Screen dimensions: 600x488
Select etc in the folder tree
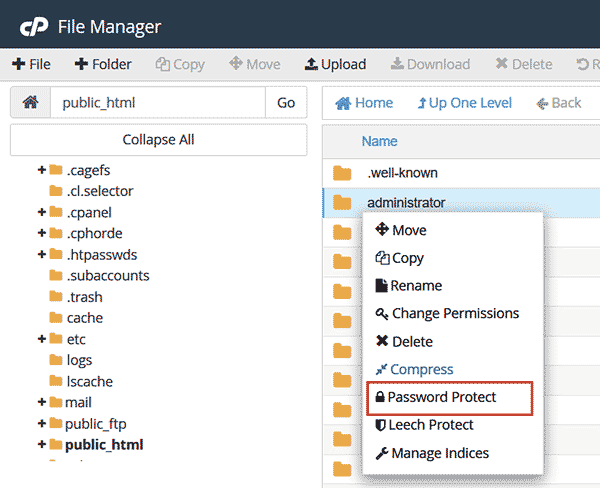pos(76,339)
